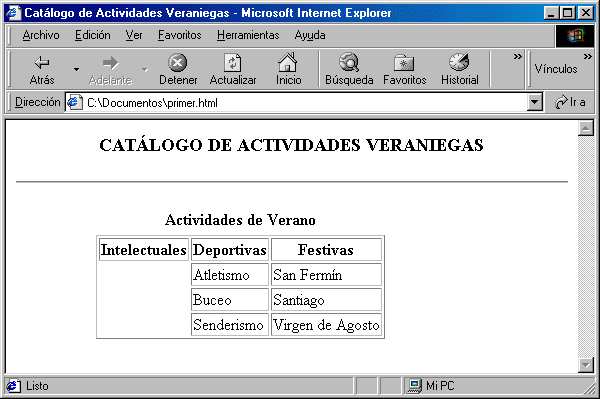Open the Edición menu

pyautogui.click(x=93, y=35)
